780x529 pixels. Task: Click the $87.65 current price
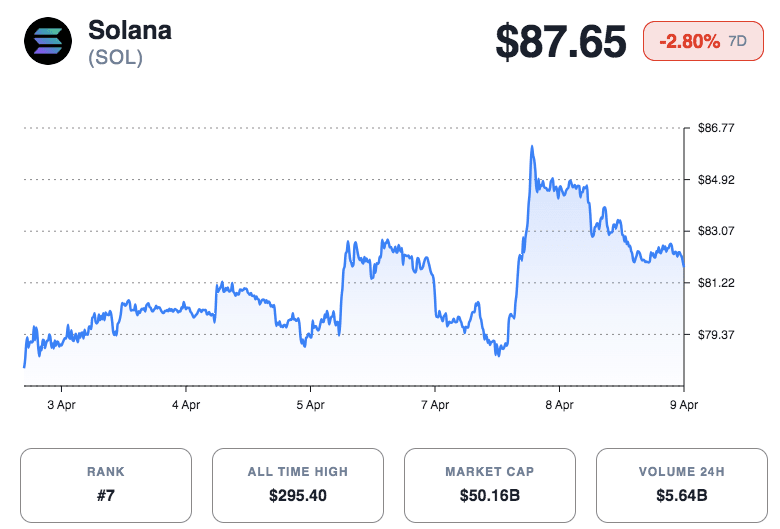[561, 42]
